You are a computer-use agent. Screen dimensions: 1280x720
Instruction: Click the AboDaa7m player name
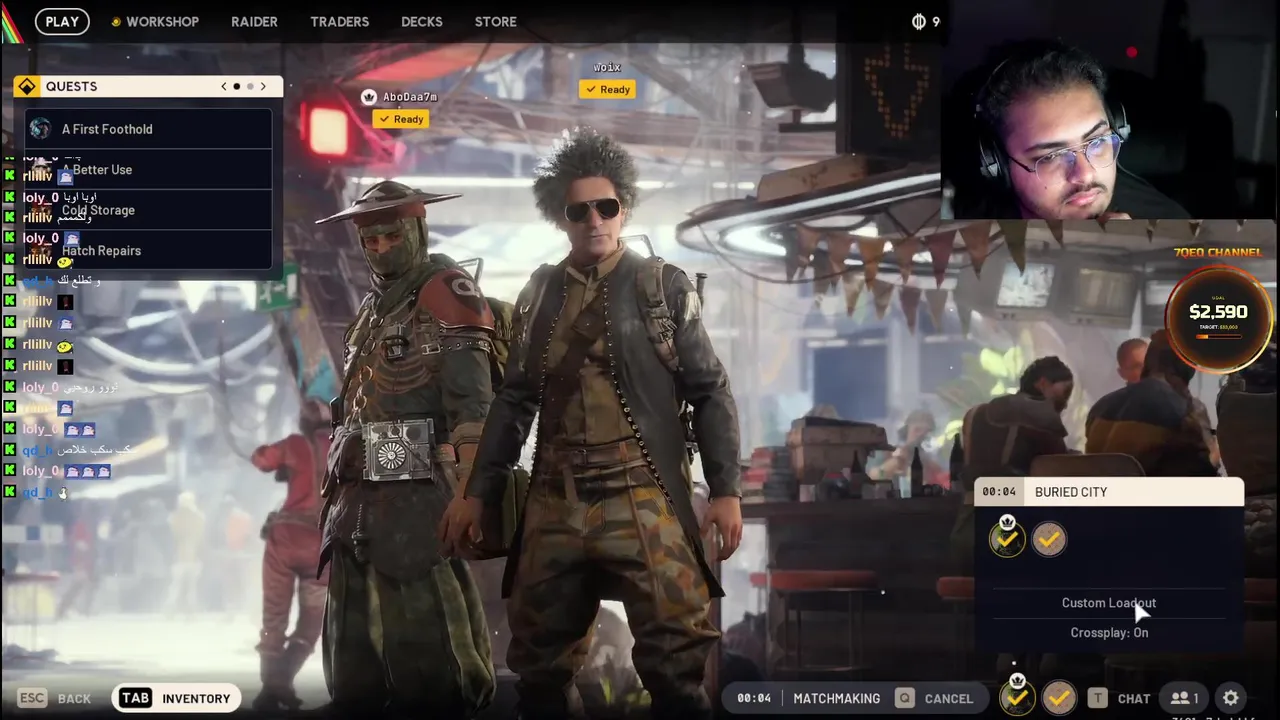coord(410,97)
